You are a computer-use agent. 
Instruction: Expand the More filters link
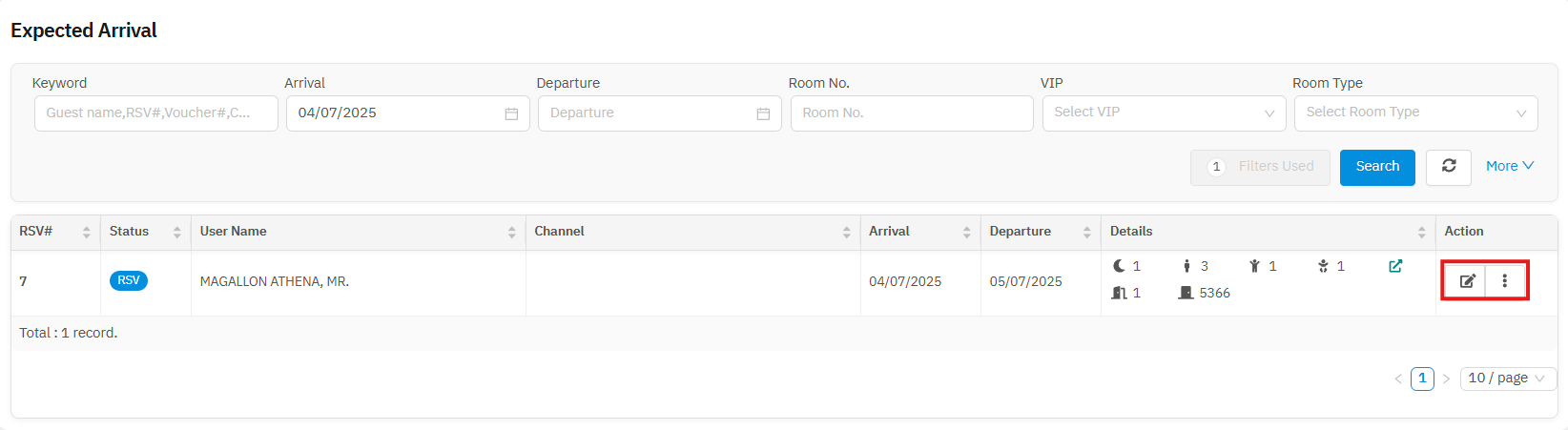point(1510,166)
